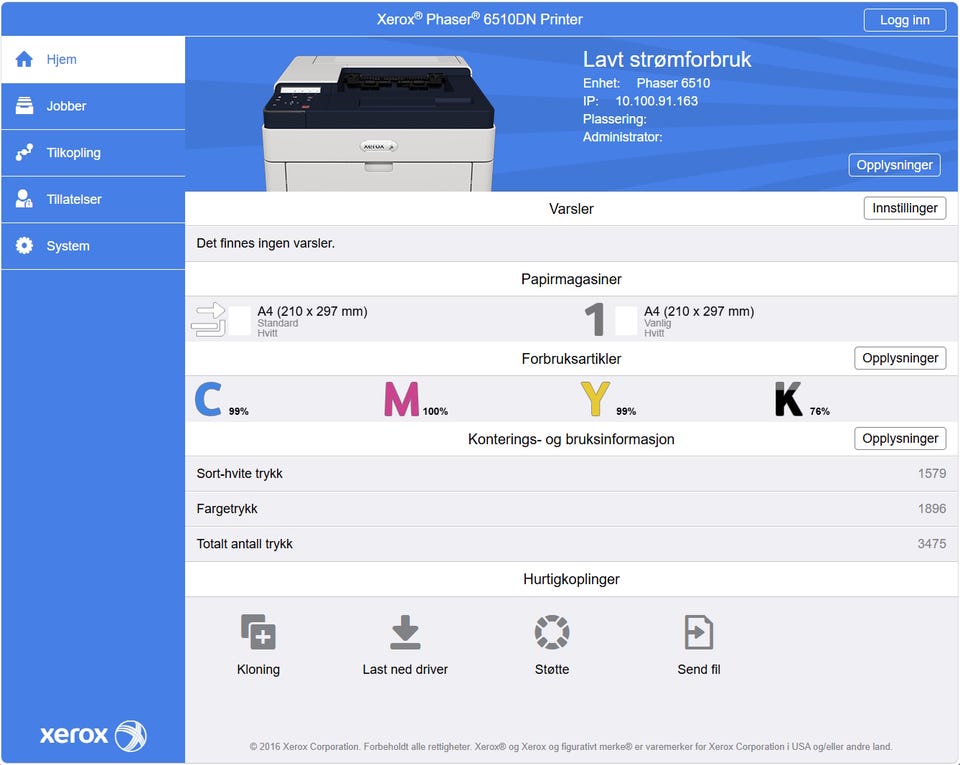Click the Papirmagasiner section heading
960x765 pixels.
pyautogui.click(x=571, y=279)
